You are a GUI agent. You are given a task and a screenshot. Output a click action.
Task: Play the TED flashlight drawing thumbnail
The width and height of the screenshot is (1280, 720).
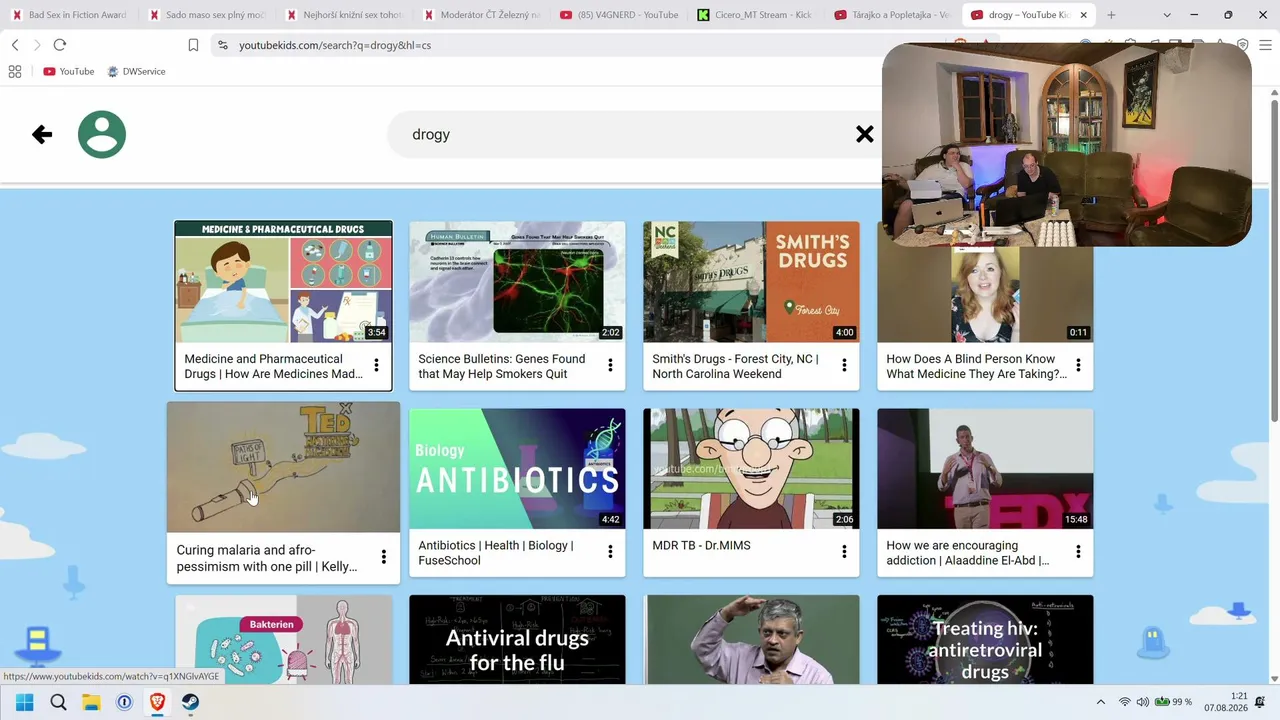point(283,467)
